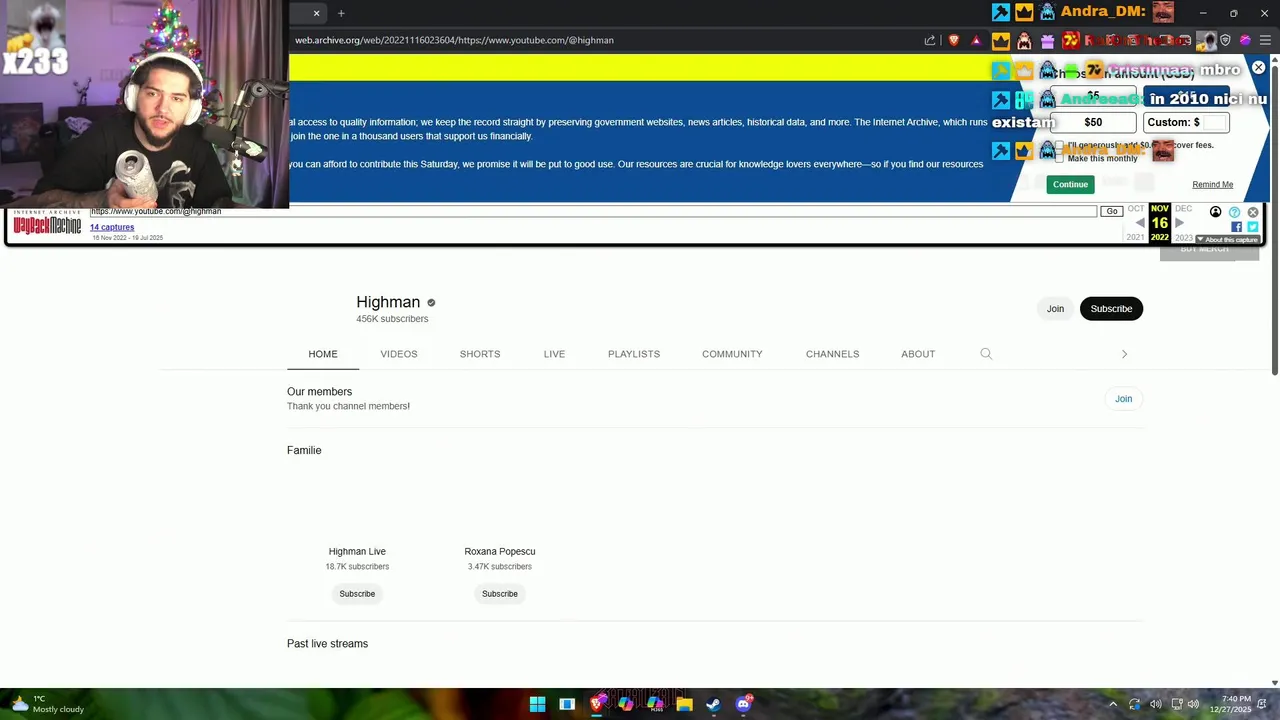Viewport: 1280px width, 720px height.
Task: Click the Wayback Go button
Action: tap(1111, 211)
